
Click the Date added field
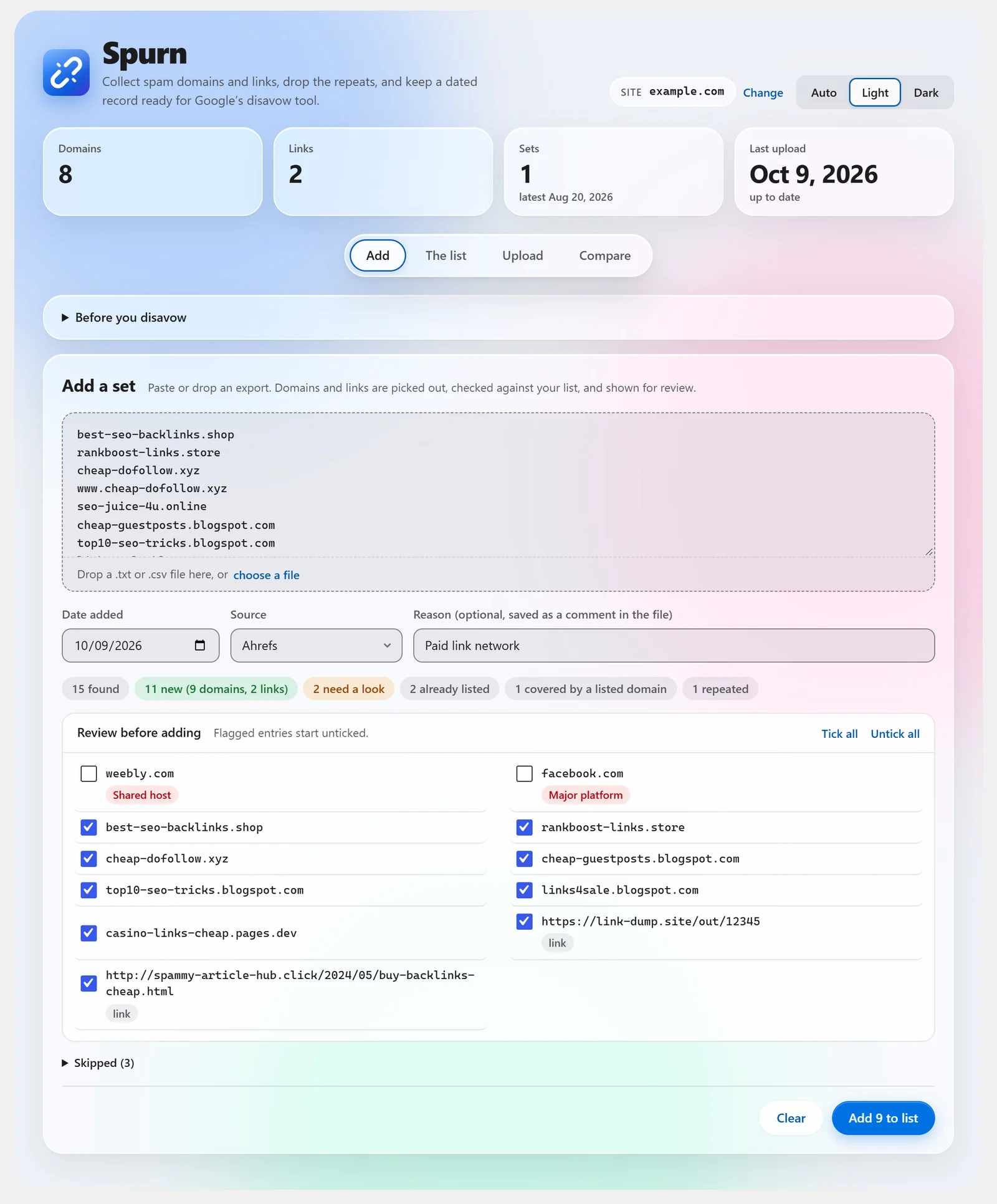(x=140, y=645)
